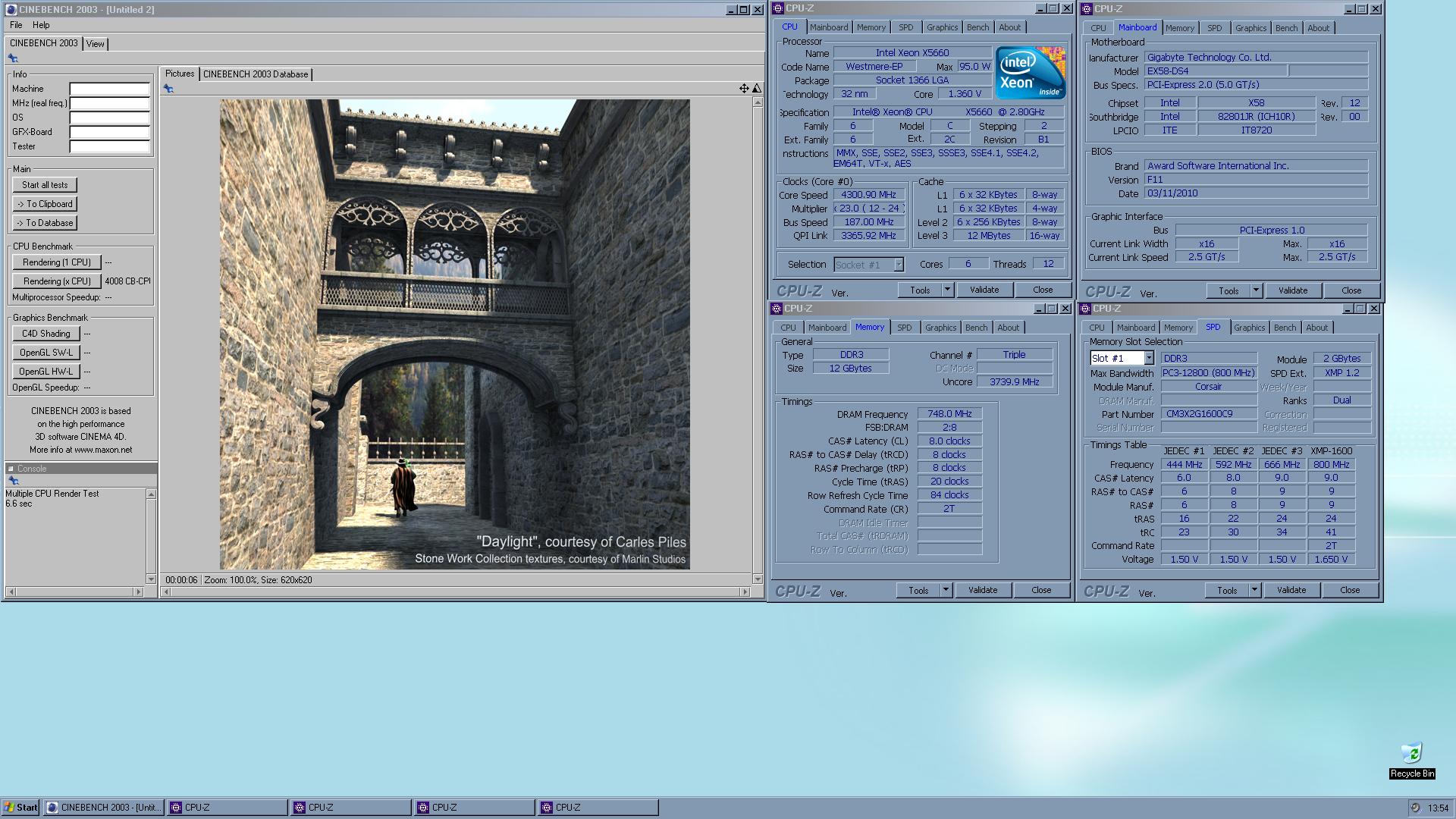Click the Model value EX58-DS4

(x=1216, y=71)
